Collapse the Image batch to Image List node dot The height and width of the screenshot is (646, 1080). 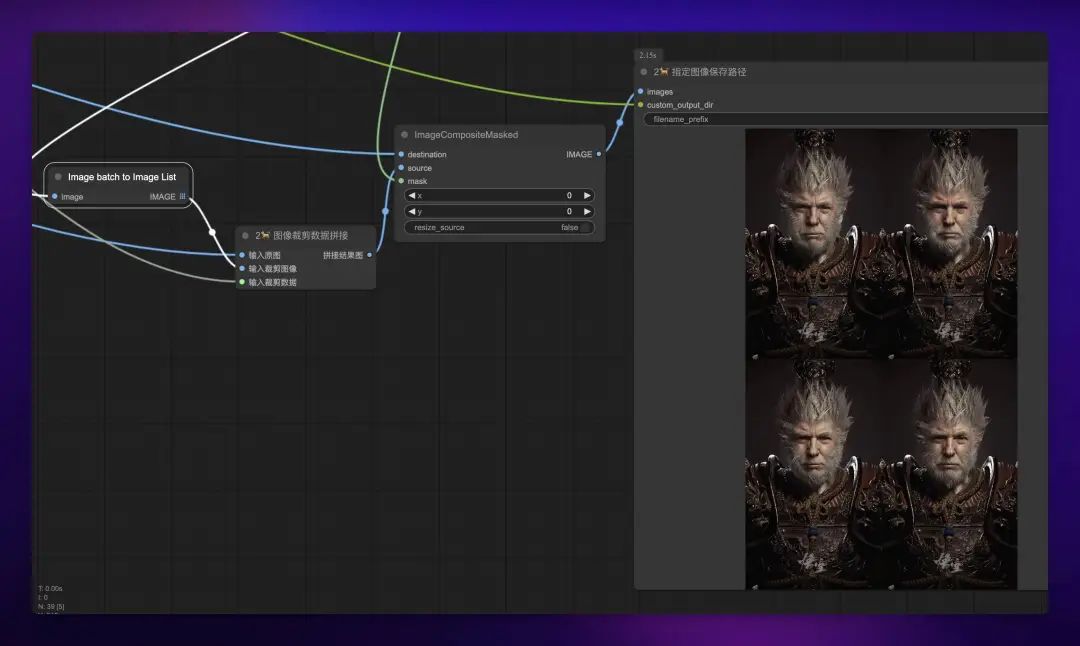58,177
